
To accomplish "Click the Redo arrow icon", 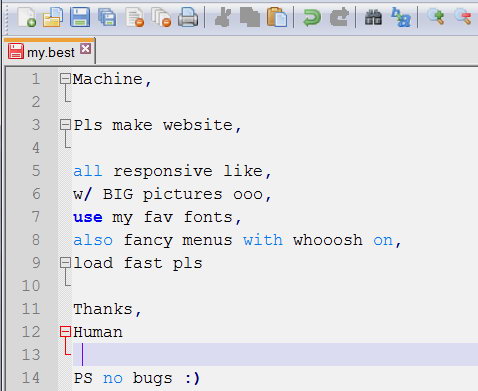I will [339, 17].
